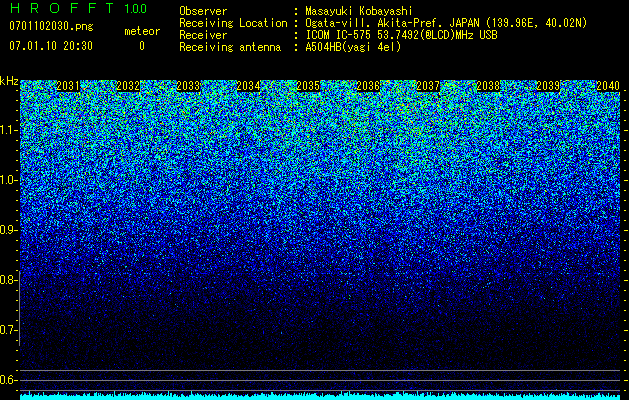Click the 2039 time marker
The height and width of the screenshot is (400, 629).
(548, 86)
